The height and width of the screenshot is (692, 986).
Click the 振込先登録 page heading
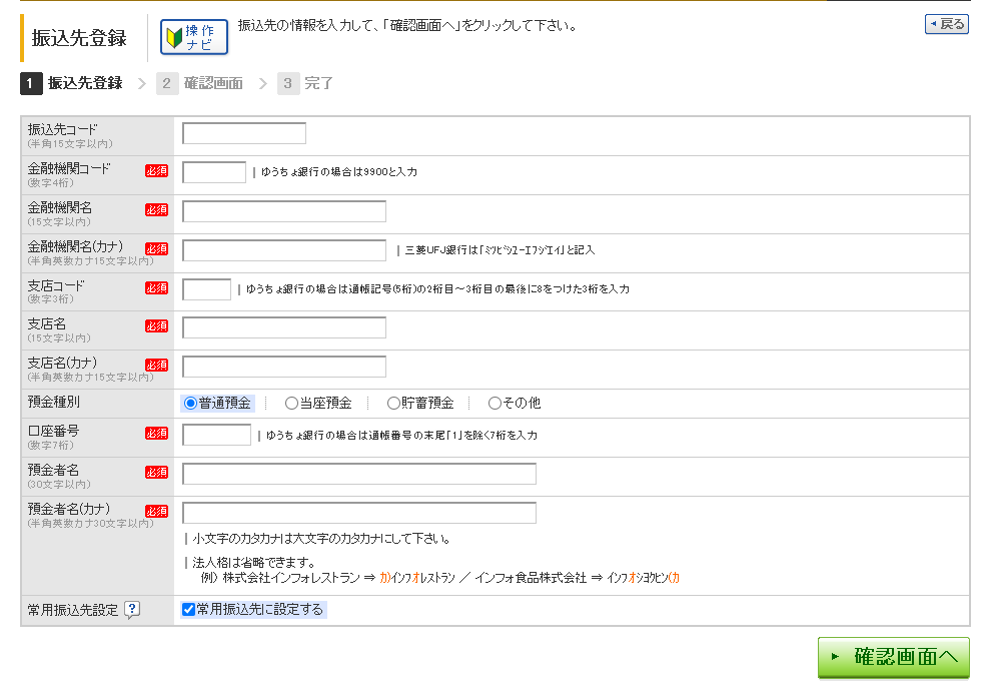click(79, 38)
